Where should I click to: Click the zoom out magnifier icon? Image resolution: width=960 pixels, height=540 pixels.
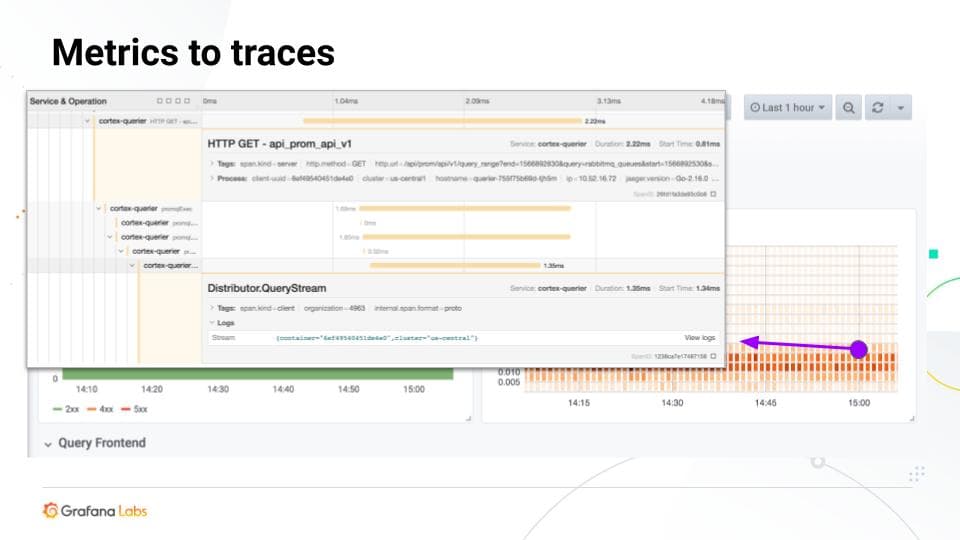point(849,108)
